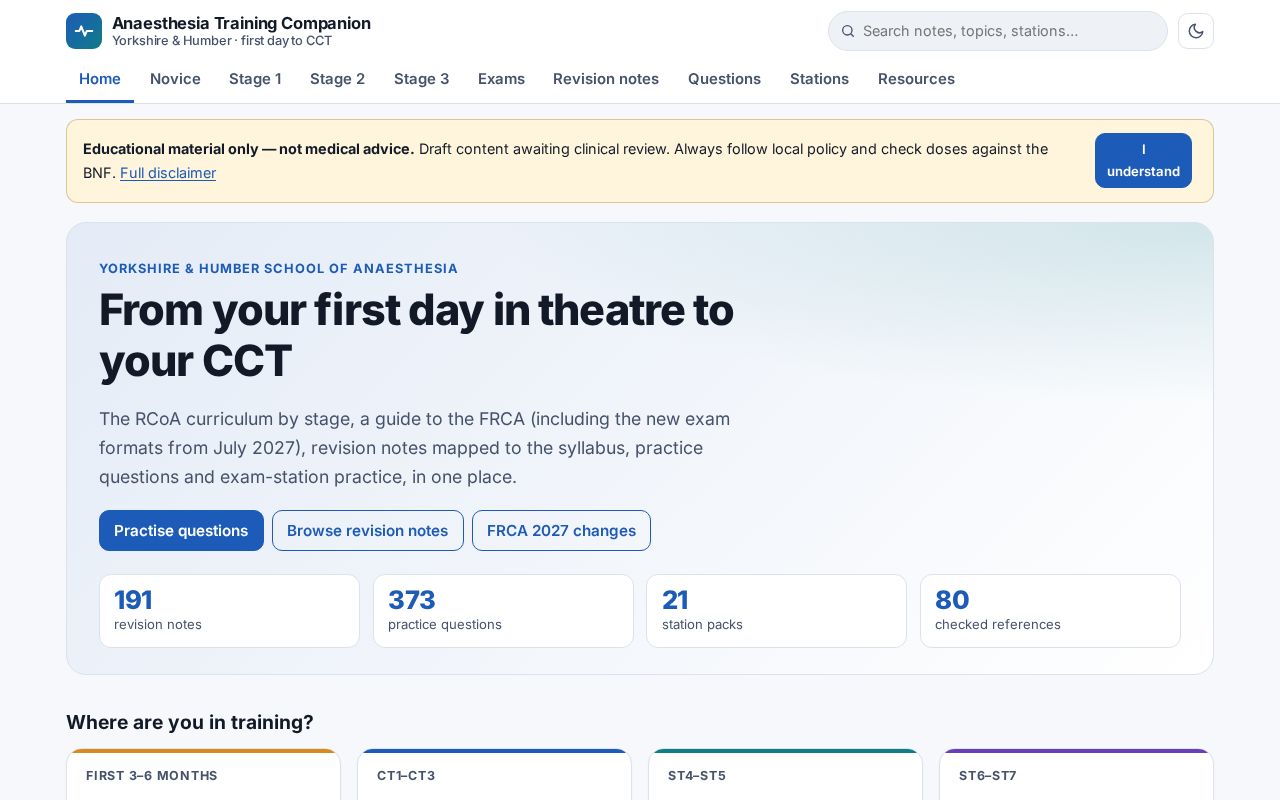Open the Home tab
This screenshot has height=800, width=1280.
(100, 79)
